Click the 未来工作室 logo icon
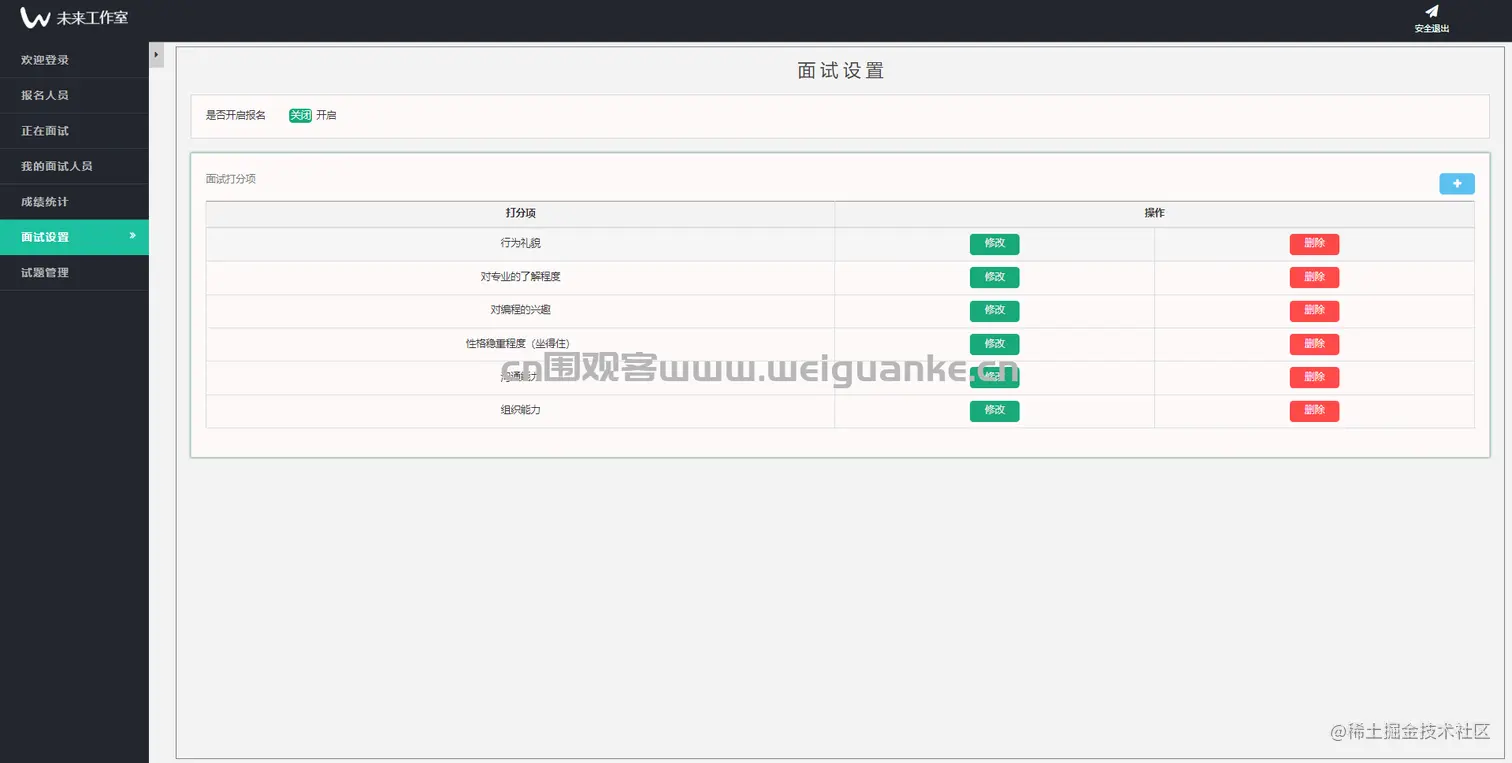The width and height of the screenshot is (1512, 763). click(x=35, y=17)
